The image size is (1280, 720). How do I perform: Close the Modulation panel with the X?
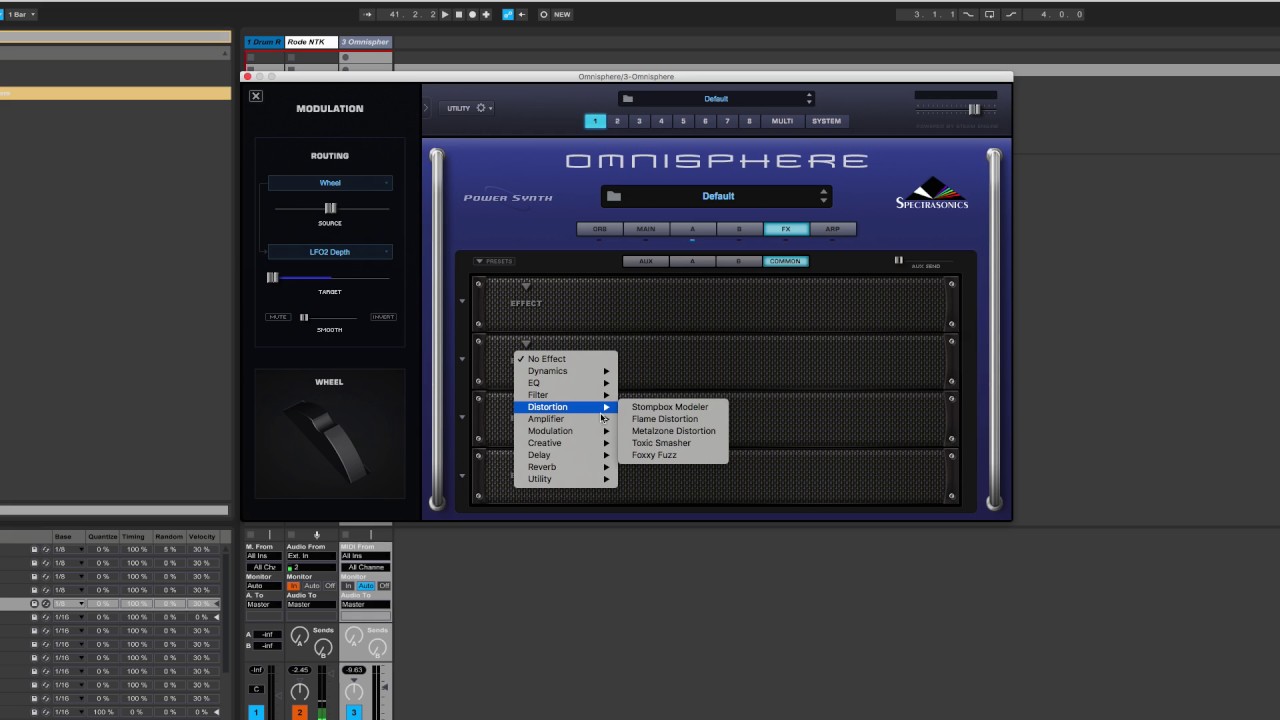coord(256,96)
